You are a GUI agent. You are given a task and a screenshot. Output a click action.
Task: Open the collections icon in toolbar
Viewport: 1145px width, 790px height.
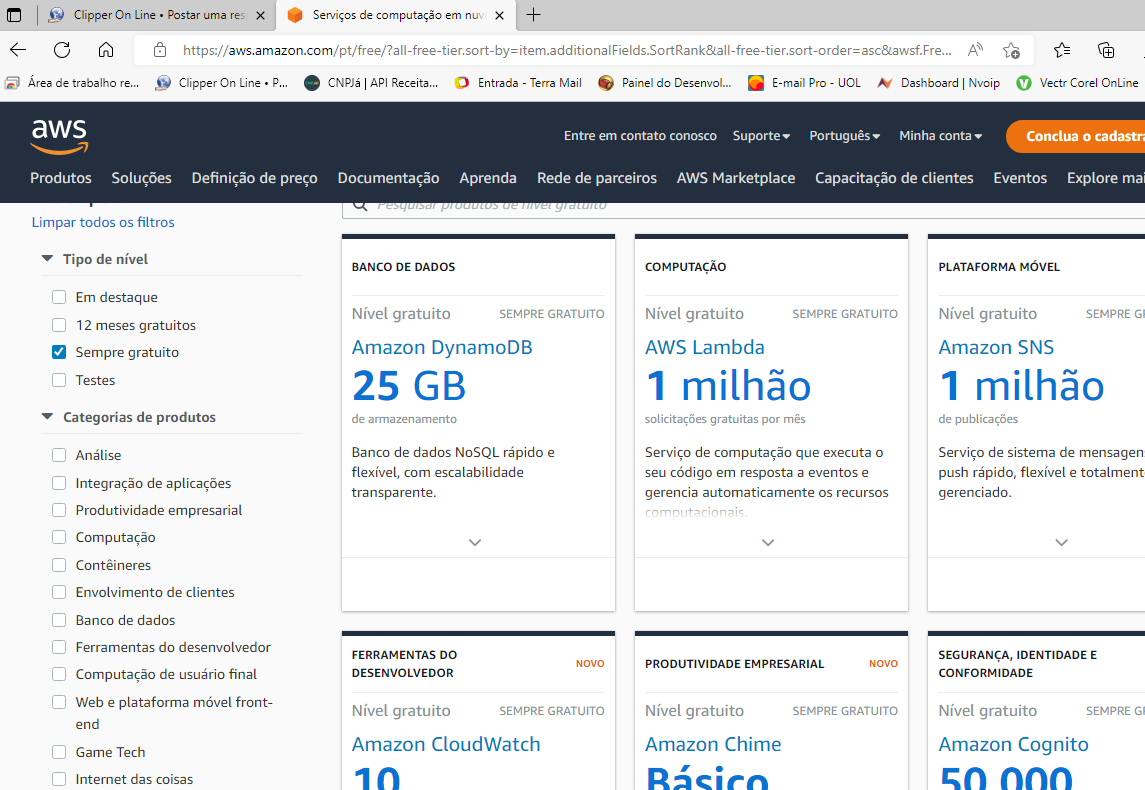click(1106, 50)
